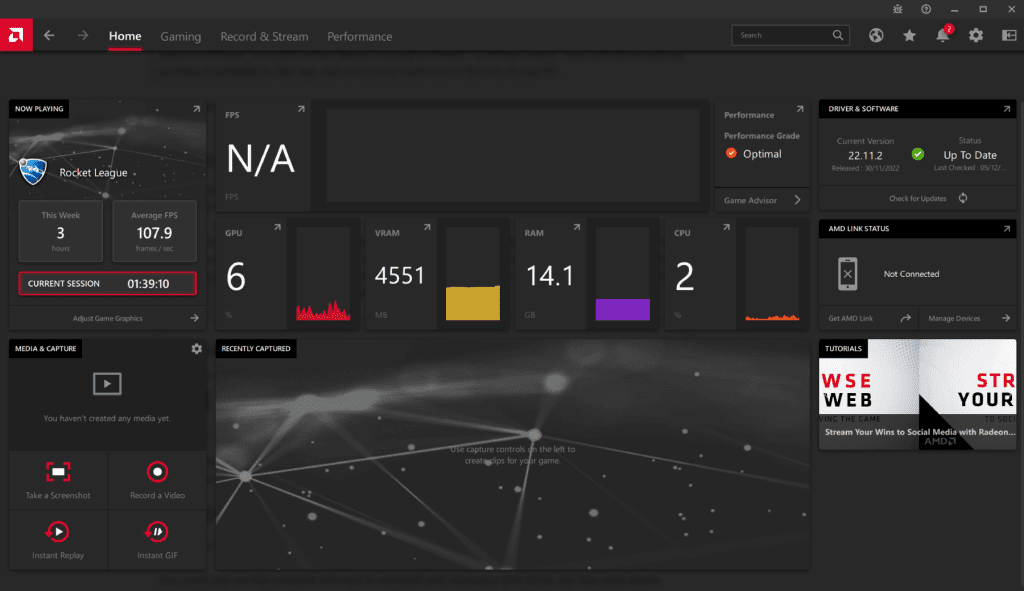Open the Home tab
The height and width of the screenshot is (591, 1024).
point(125,37)
